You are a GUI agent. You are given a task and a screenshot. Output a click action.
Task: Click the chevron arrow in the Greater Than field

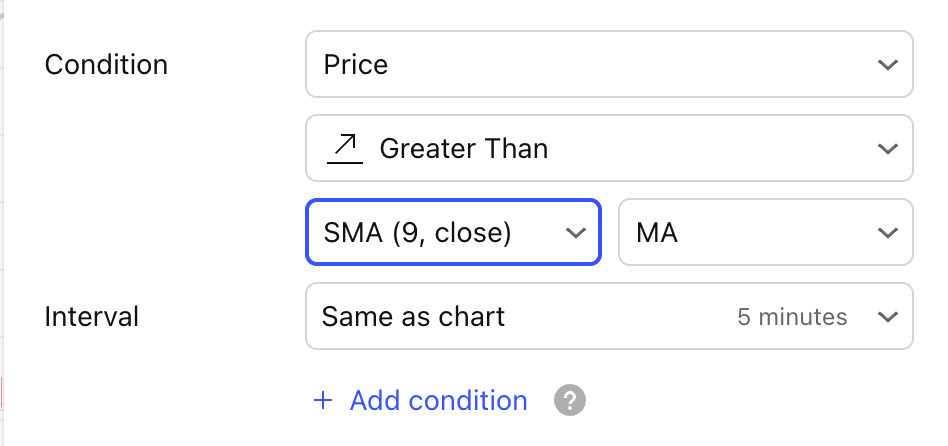886,149
